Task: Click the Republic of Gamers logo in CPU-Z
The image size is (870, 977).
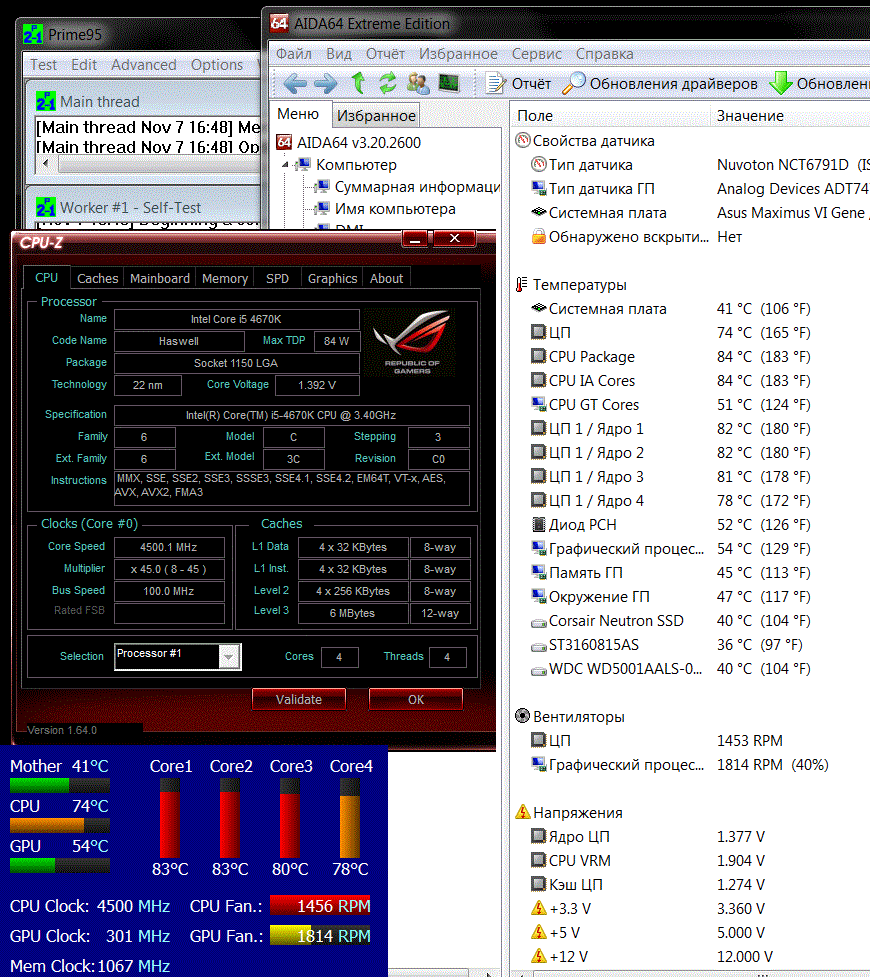Action: pyautogui.click(x=409, y=343)
